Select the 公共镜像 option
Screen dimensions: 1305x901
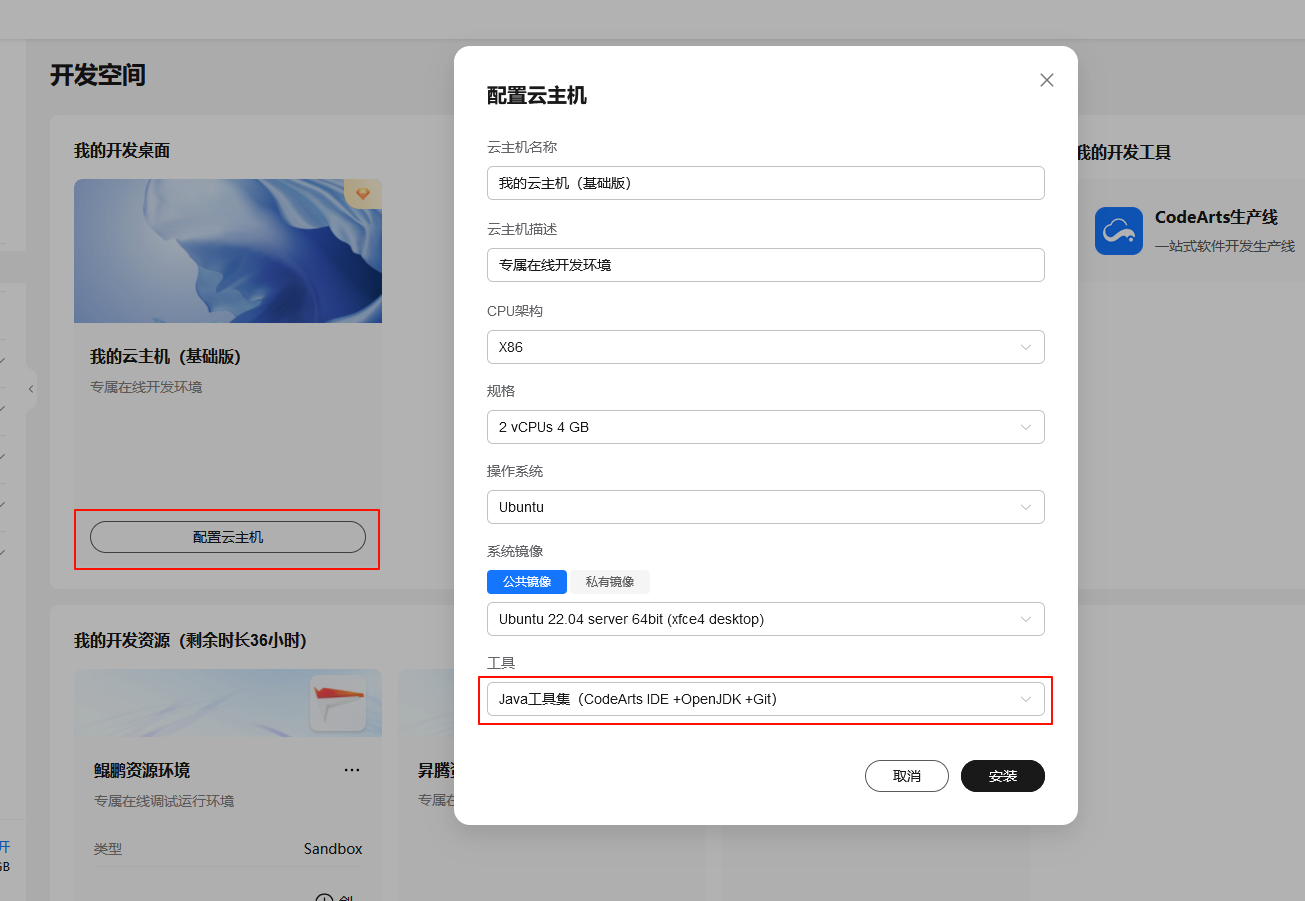click(527, 581)
